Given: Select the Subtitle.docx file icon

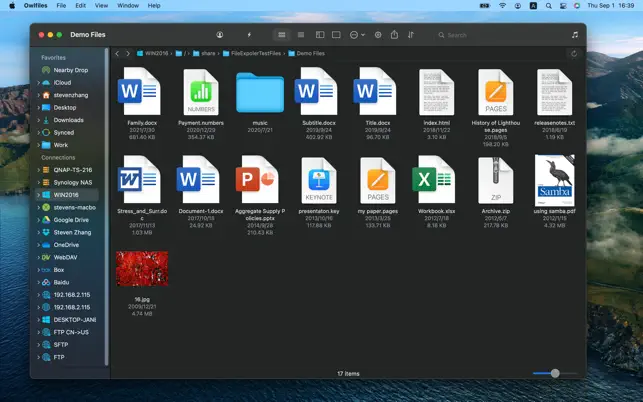Looking at the screenshot, I should 317,91.
